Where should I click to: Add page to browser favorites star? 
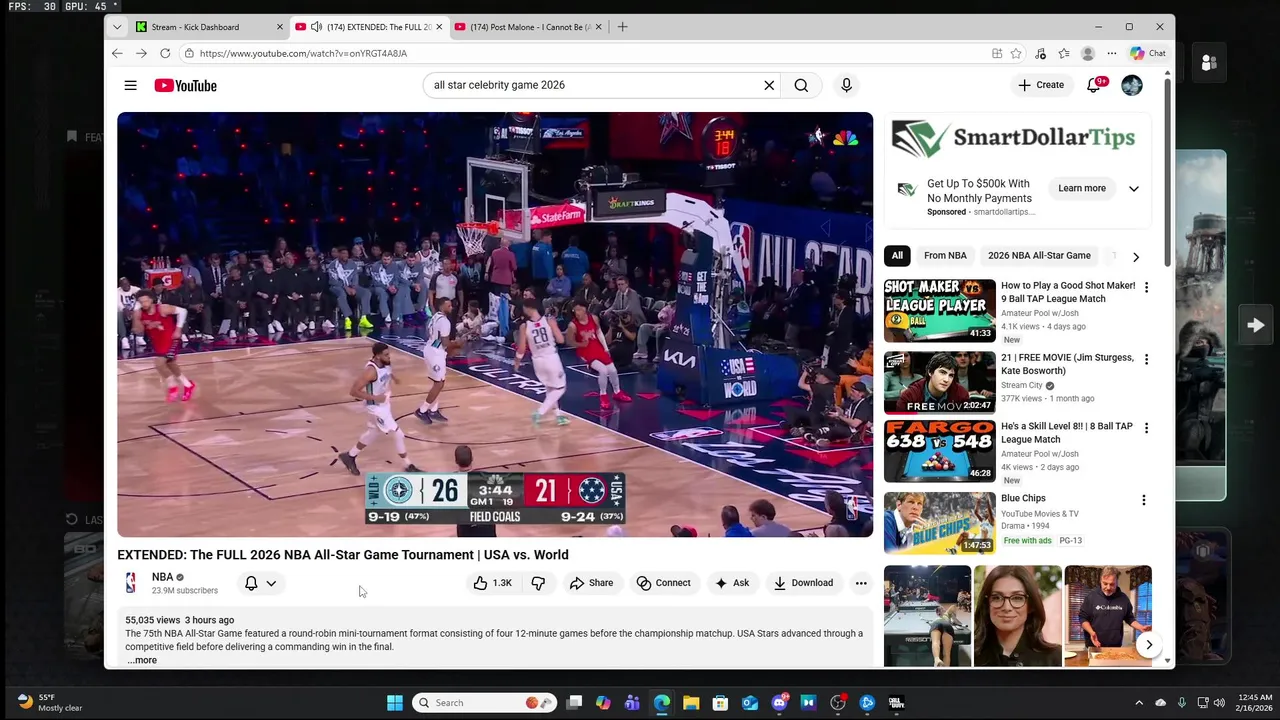click(x=1016, y=53)
